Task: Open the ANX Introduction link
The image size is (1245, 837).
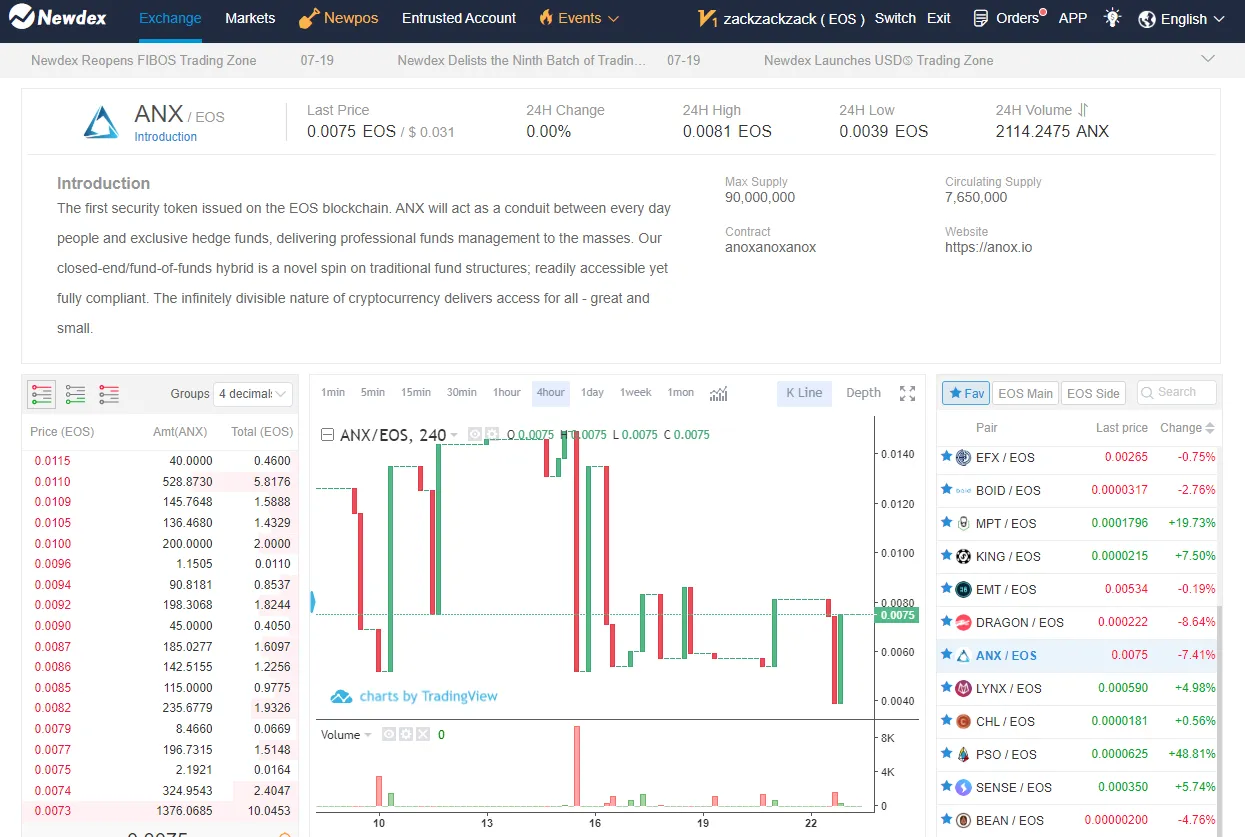Action: pyautogui.click(x=166, y=137)
